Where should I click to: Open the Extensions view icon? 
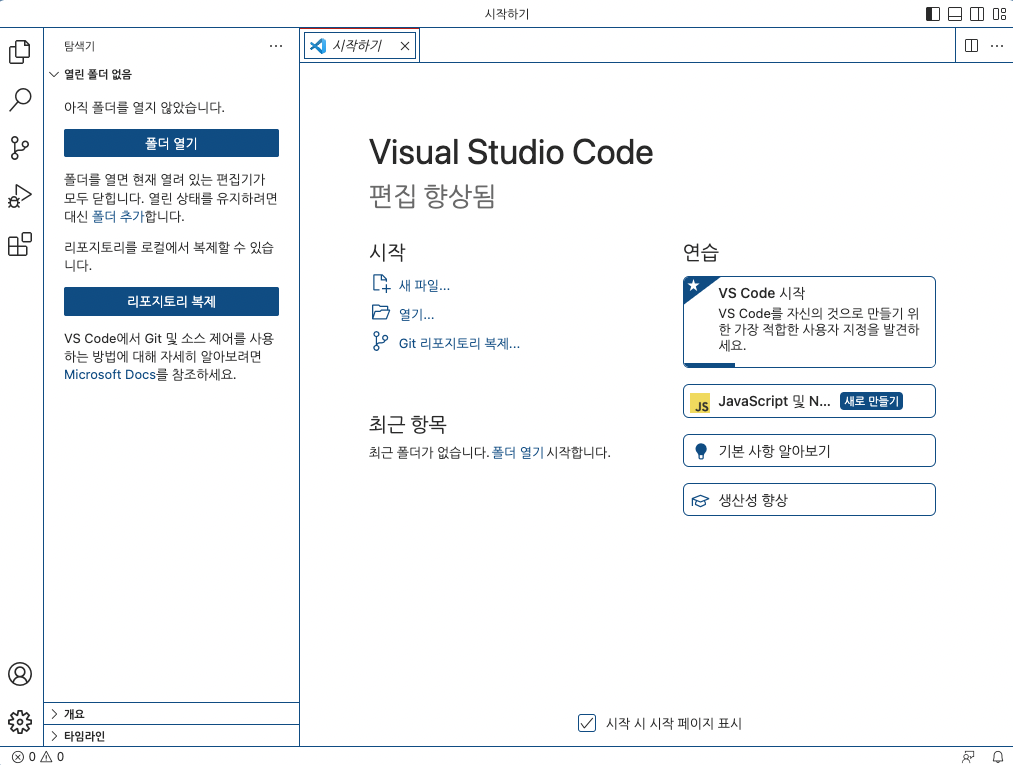[20, 244]
